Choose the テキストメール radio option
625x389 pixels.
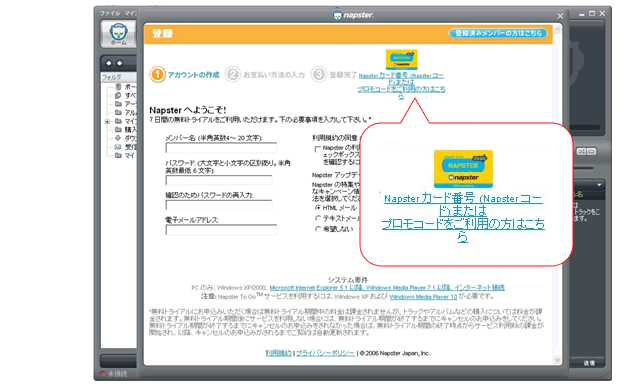click(x=318, y=218)
